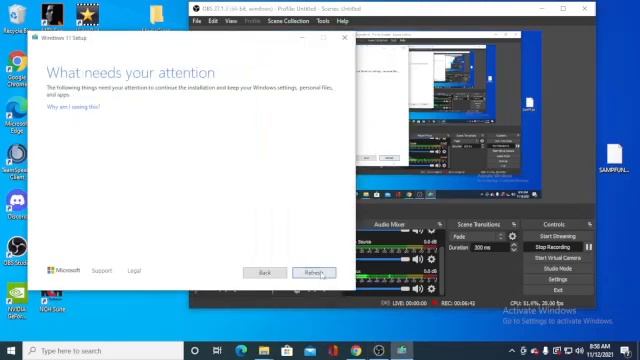Open OBS View menu
Viewport: 640px width, 360px height.
coord(231,21)
